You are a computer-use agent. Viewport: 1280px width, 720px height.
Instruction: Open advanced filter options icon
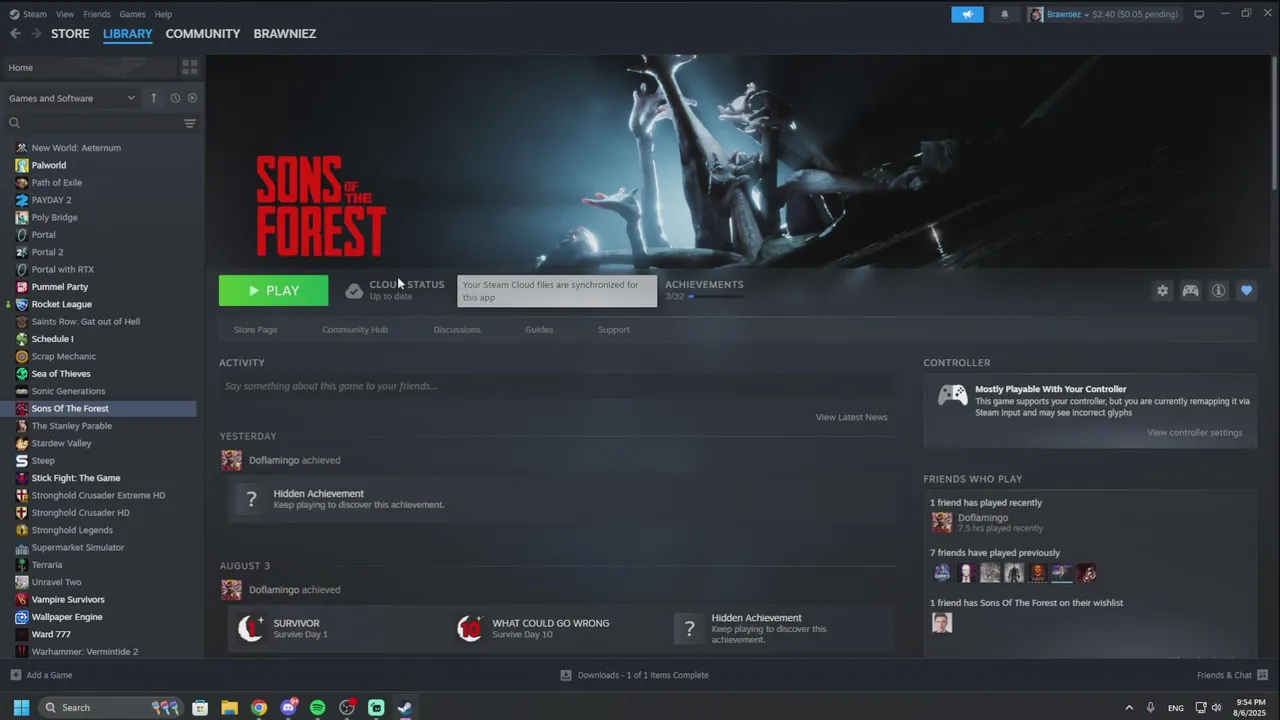coord(189,123)
